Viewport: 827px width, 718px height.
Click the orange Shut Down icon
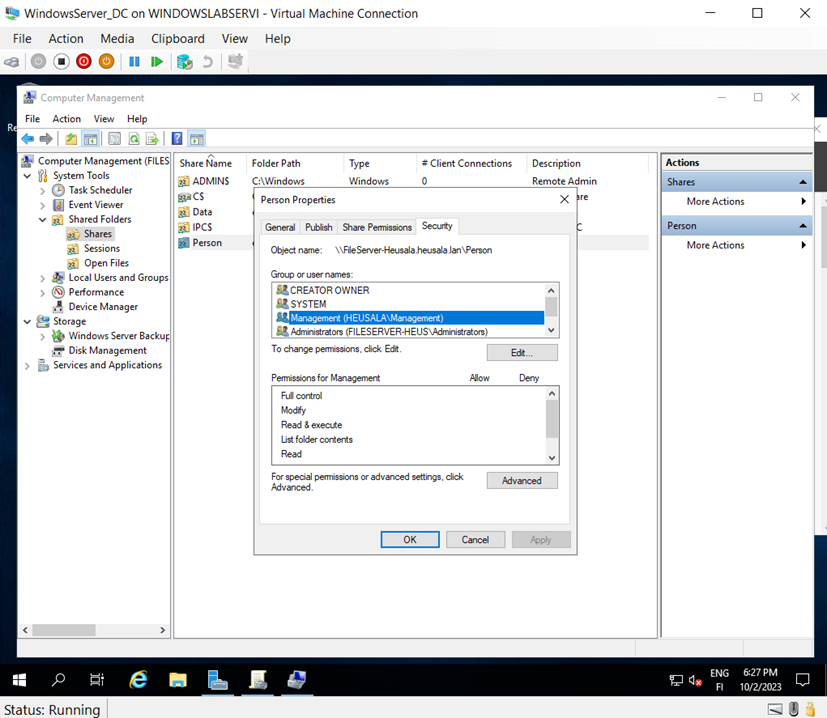tap(106, 61)
